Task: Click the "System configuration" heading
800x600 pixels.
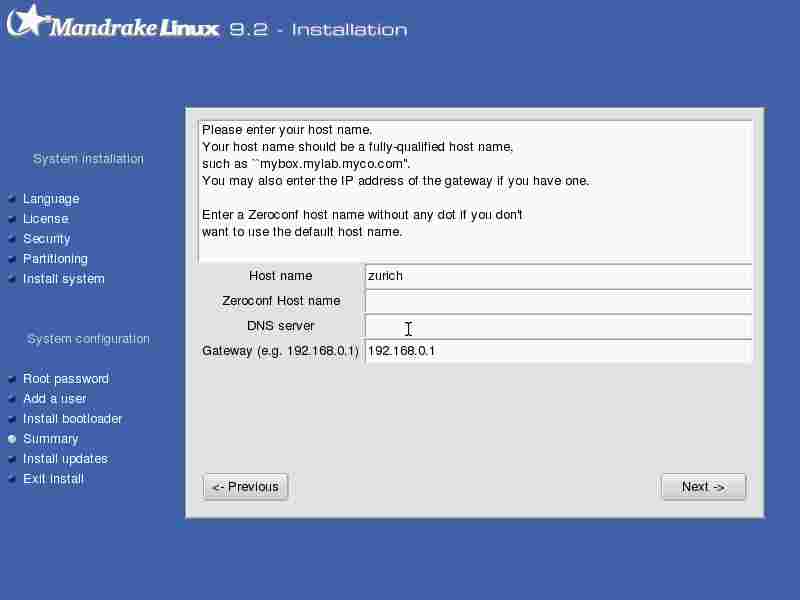Action: pos(88,339)
